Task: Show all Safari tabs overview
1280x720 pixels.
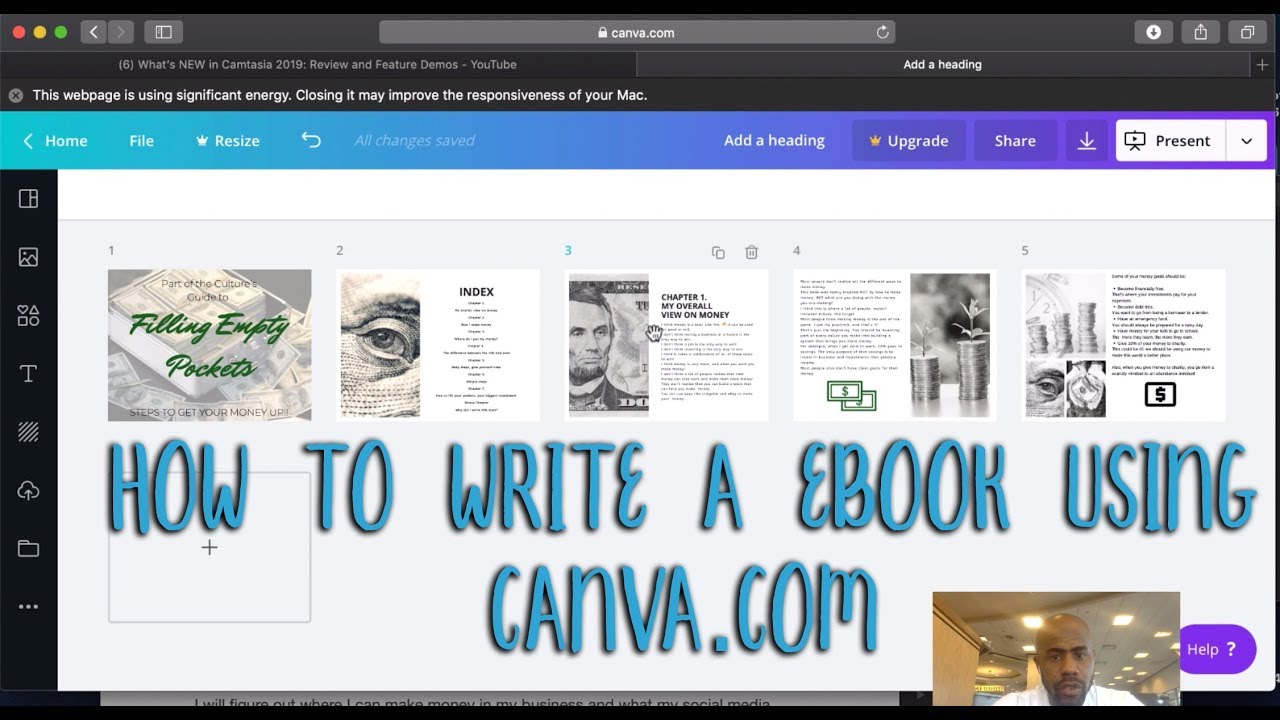Action: (1247, 32)
